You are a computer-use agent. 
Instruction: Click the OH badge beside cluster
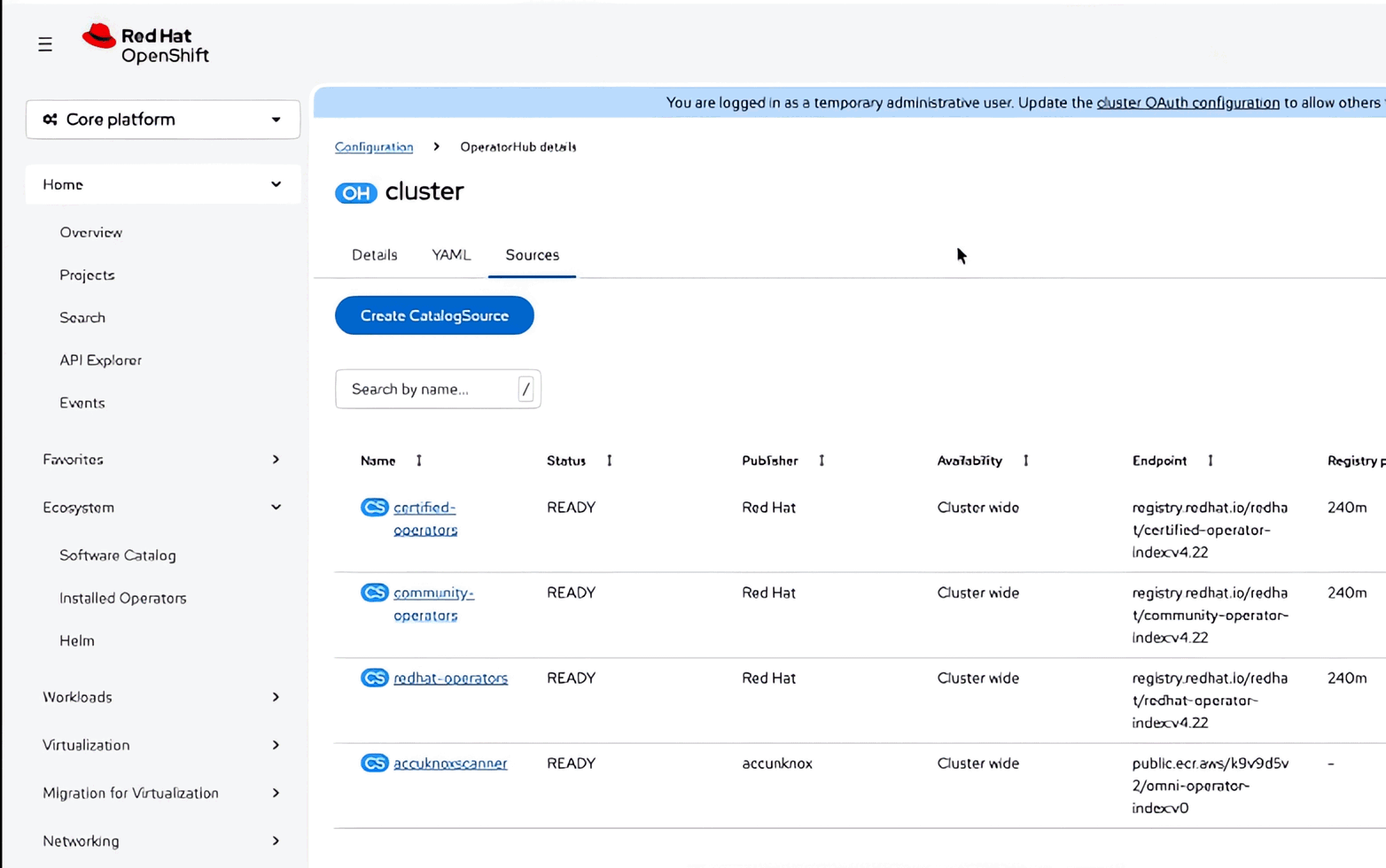click(x=356, y=193)
